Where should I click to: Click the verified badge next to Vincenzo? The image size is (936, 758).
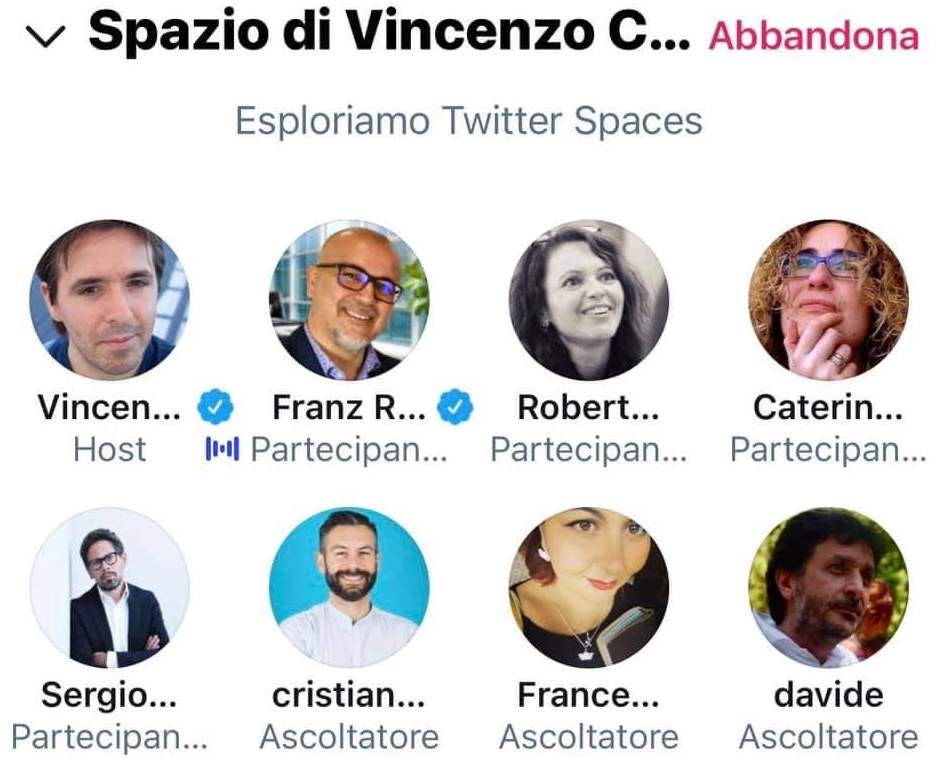point(216,407)
